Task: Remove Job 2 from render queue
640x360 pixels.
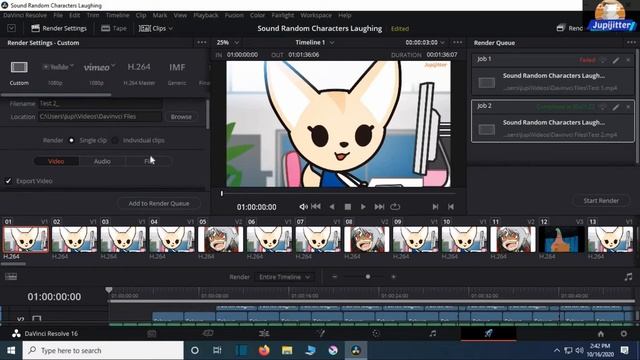Action: 628,107
